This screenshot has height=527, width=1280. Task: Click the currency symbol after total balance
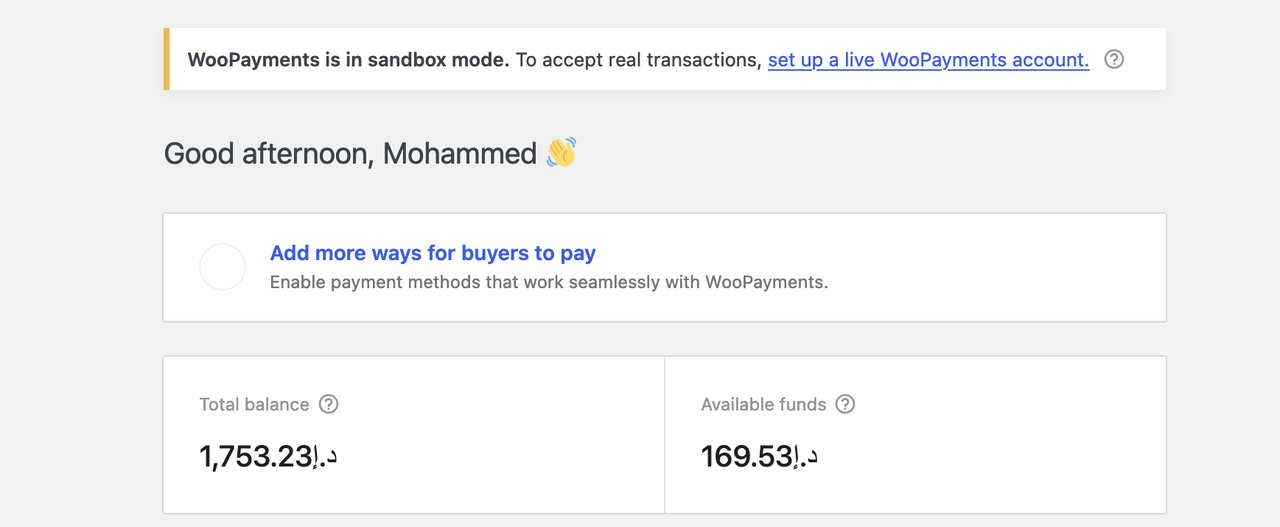point(326,457)
